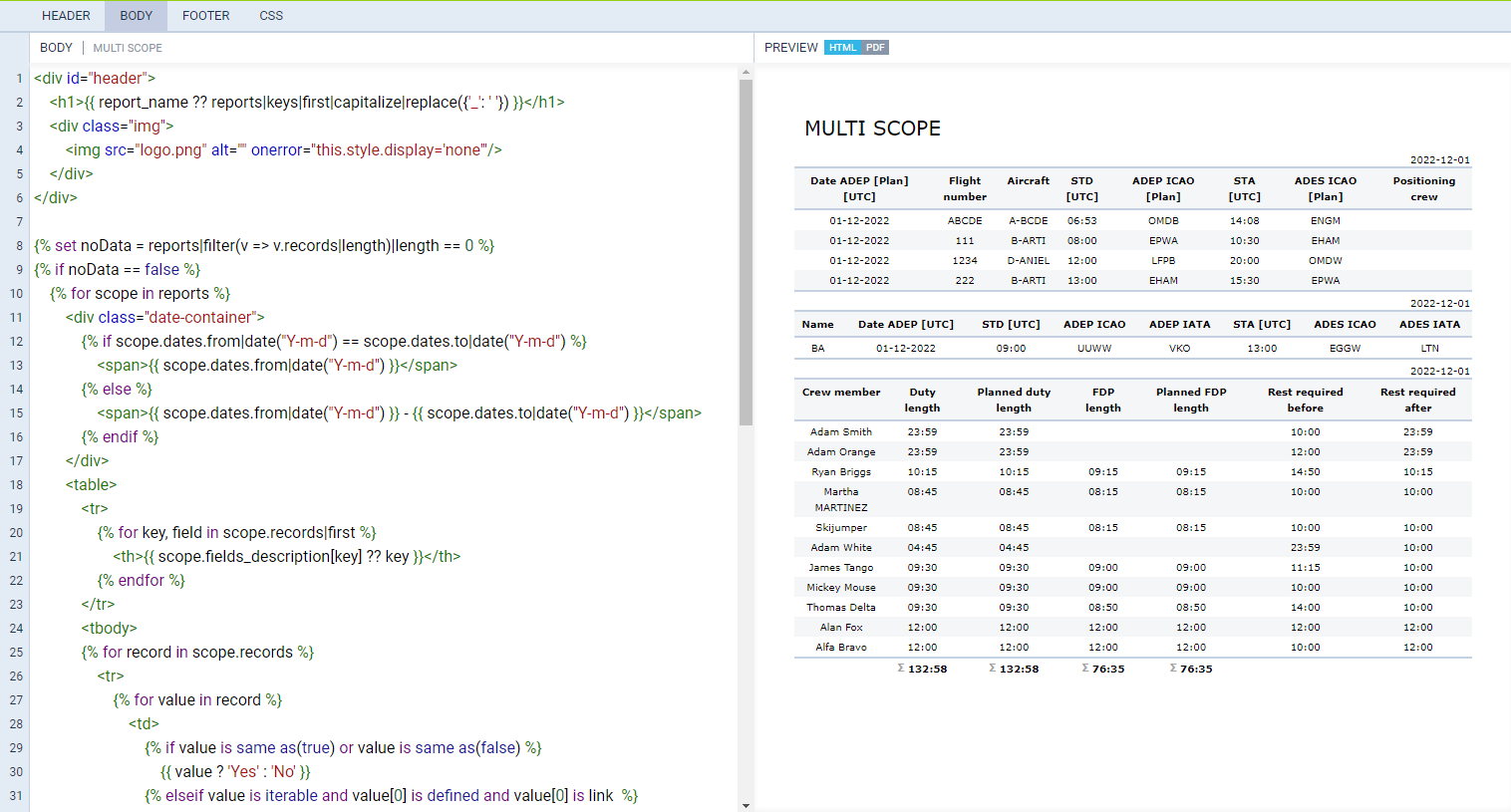Image resolution: width=1511 pixels, height=812 pixels.
Task: Click crew member Skijumper
Action: click(x=841, y=528)
